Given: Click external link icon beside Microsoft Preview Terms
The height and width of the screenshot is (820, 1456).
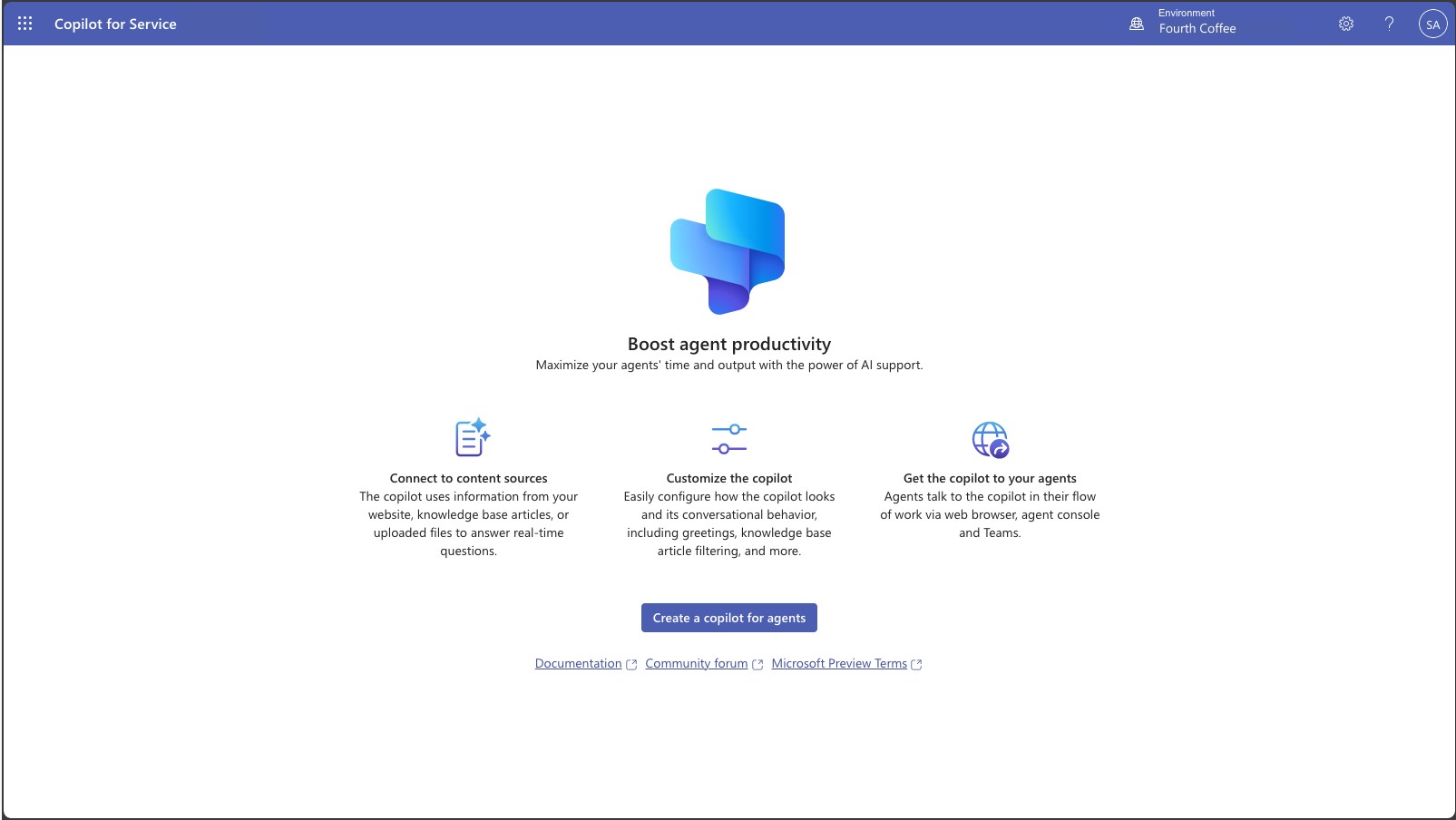Looking at the screenshot, I should [x=916, y=665].
